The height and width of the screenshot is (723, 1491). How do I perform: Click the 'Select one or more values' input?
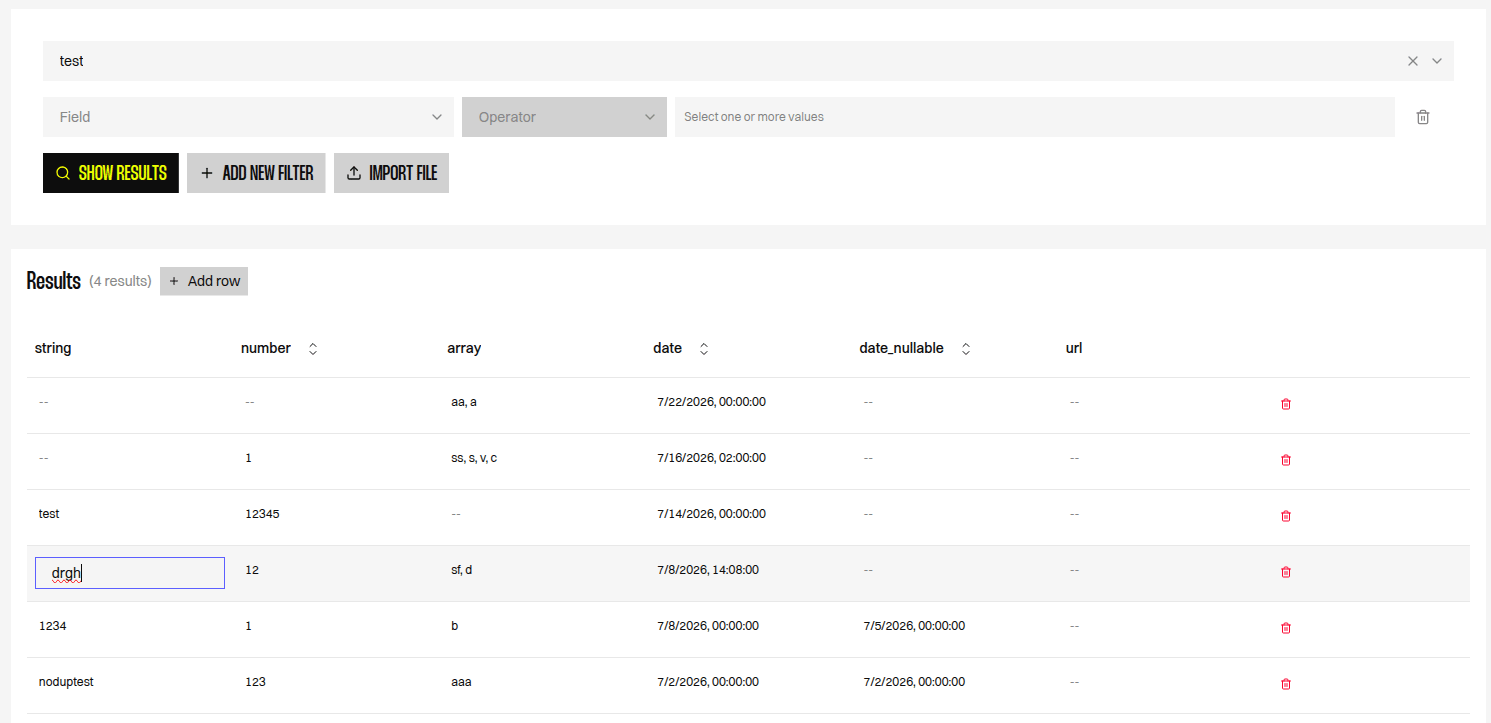(1035, 117)
